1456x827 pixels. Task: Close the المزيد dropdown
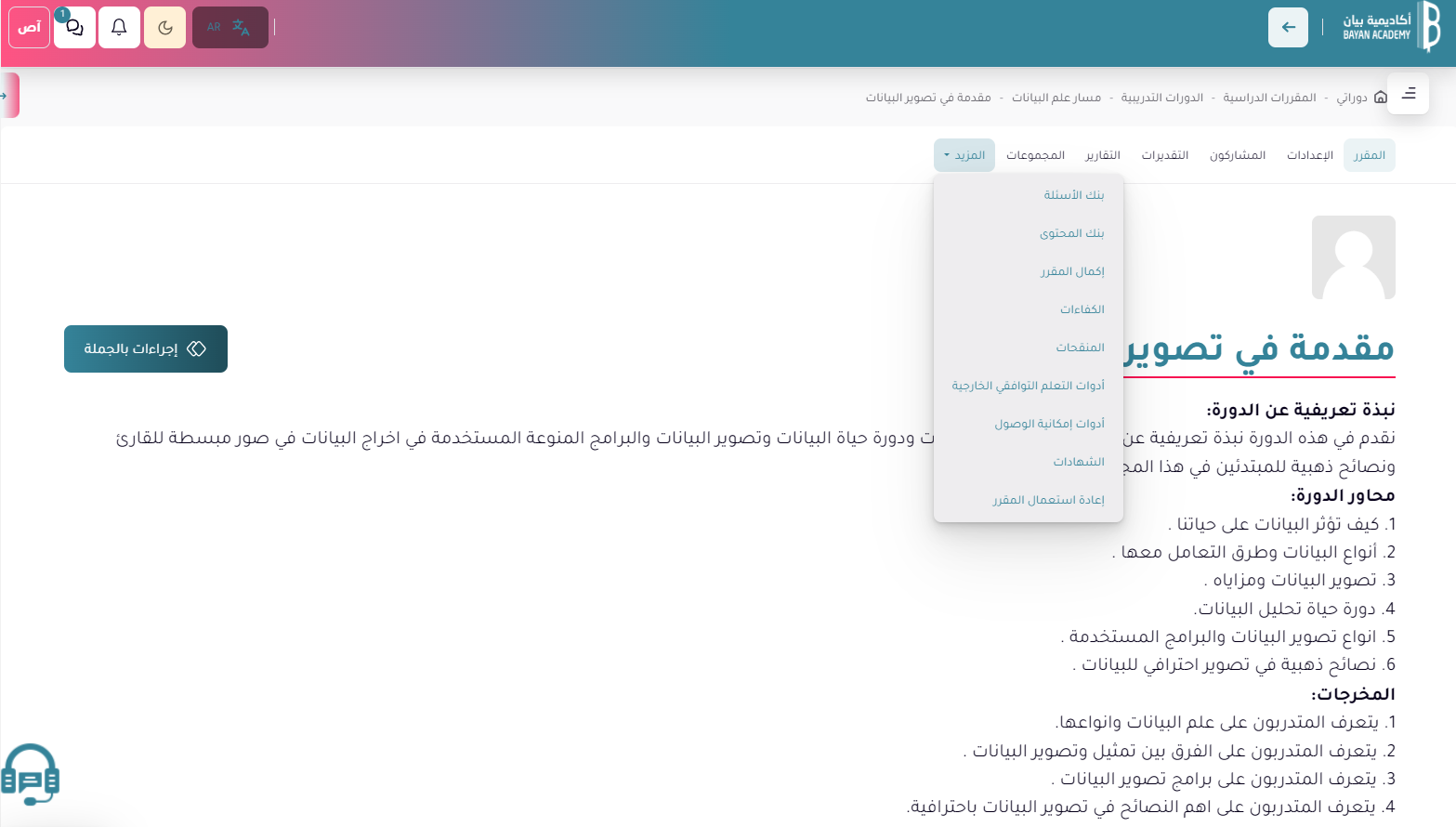964,155
